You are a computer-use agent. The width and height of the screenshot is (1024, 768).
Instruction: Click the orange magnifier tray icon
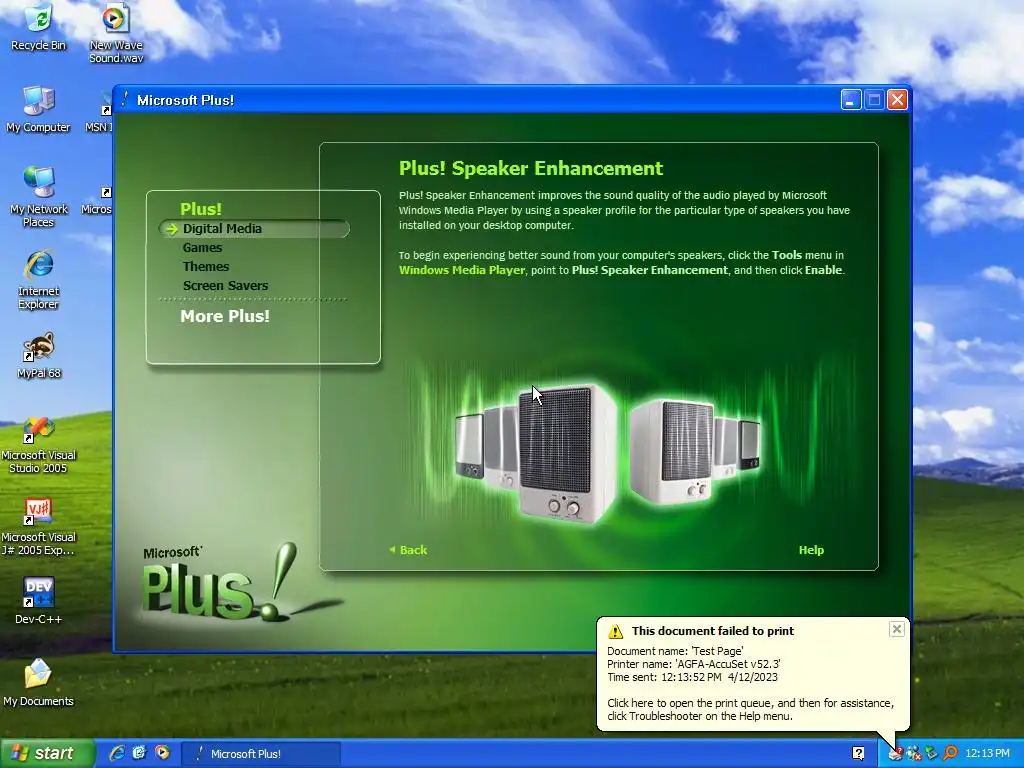[x=950, y=754]
